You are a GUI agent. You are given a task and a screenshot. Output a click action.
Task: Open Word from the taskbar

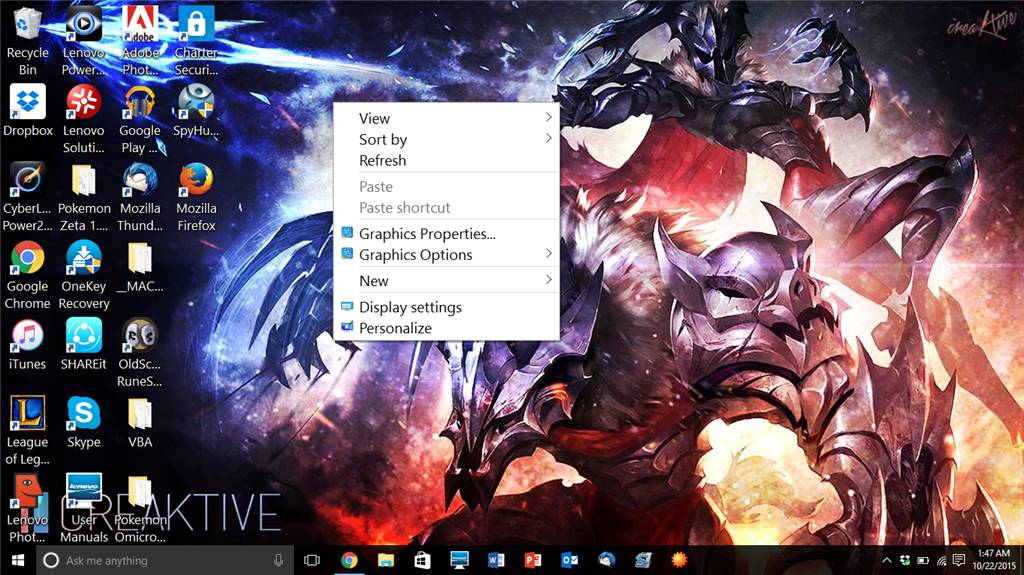click(496, 560)
